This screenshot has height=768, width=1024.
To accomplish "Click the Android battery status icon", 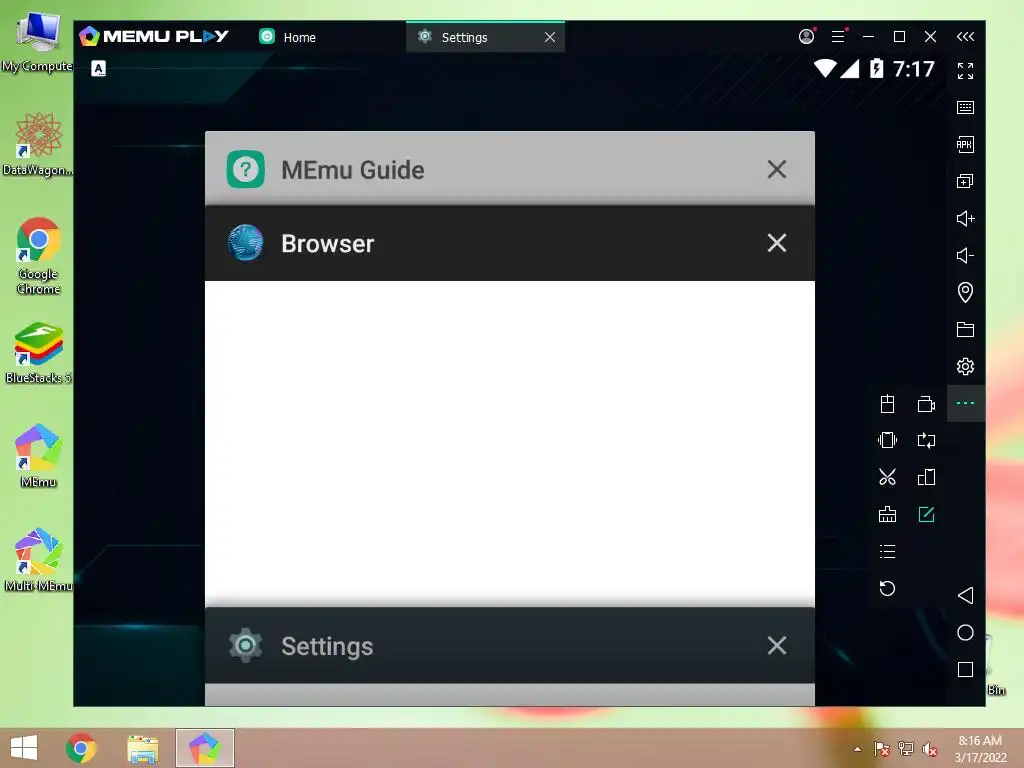I will click(x=876, y=69).
